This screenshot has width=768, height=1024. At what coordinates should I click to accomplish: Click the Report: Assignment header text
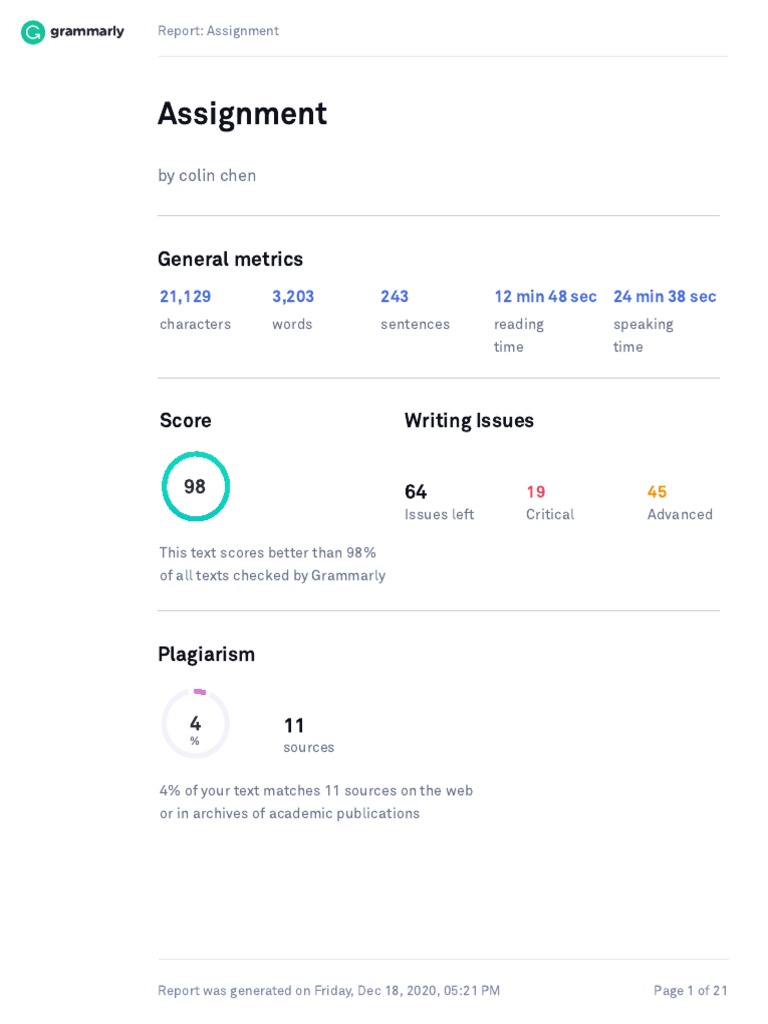218,31
